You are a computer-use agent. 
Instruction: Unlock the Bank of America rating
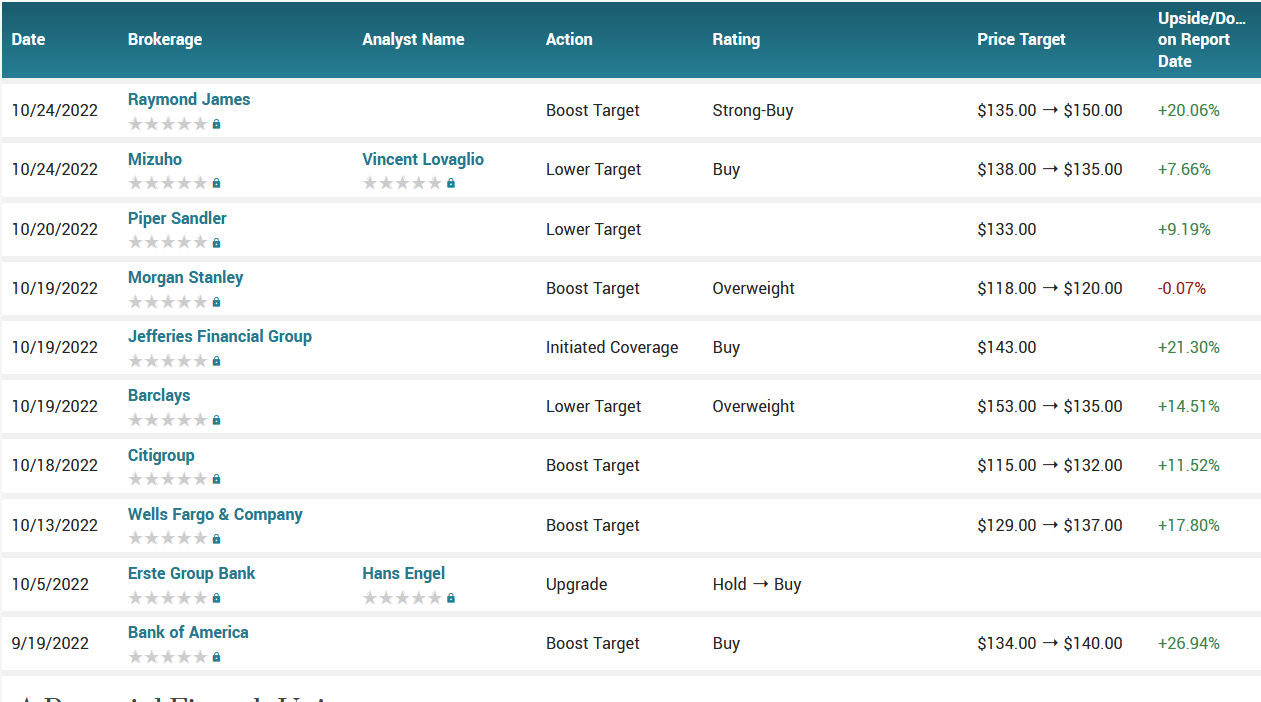click(x=216, y=656)
